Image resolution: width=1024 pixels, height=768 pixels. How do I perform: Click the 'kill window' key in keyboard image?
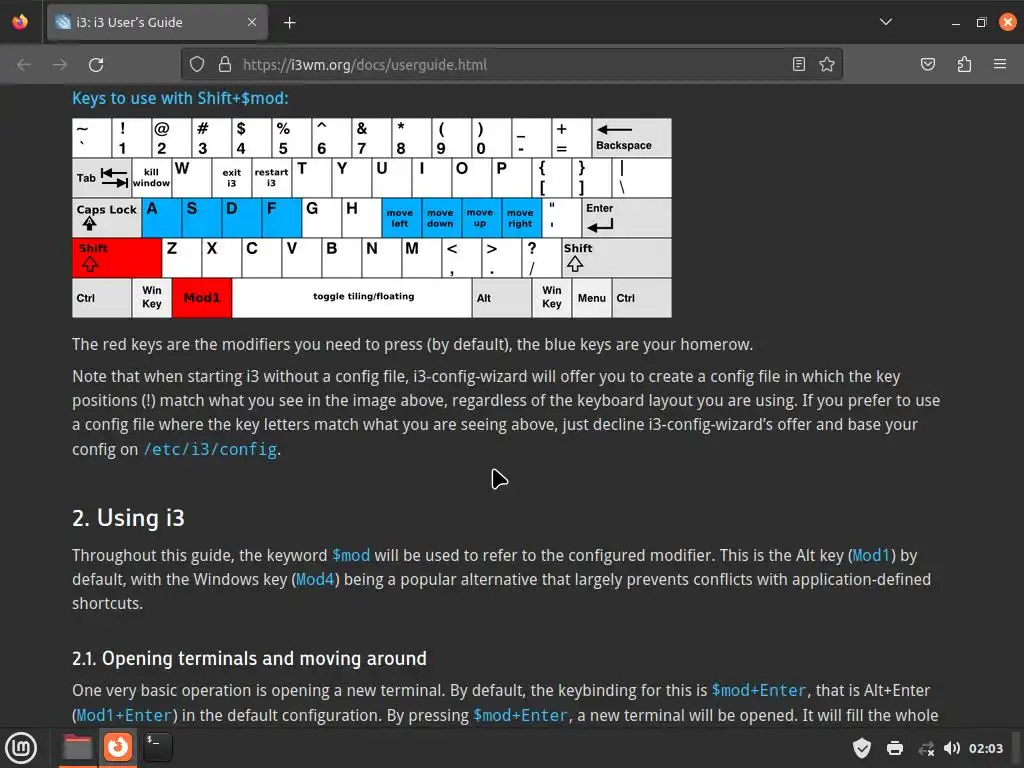click(152, 178)
